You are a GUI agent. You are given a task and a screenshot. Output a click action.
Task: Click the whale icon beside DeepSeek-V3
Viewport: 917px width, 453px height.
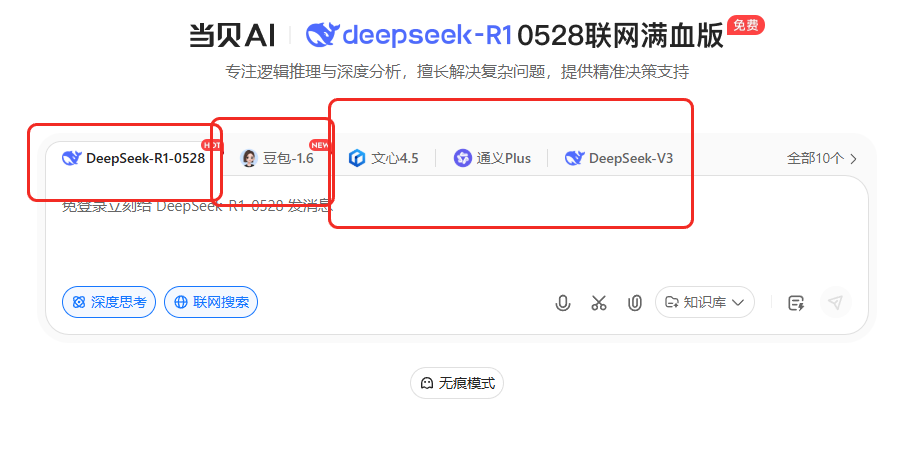574,158
